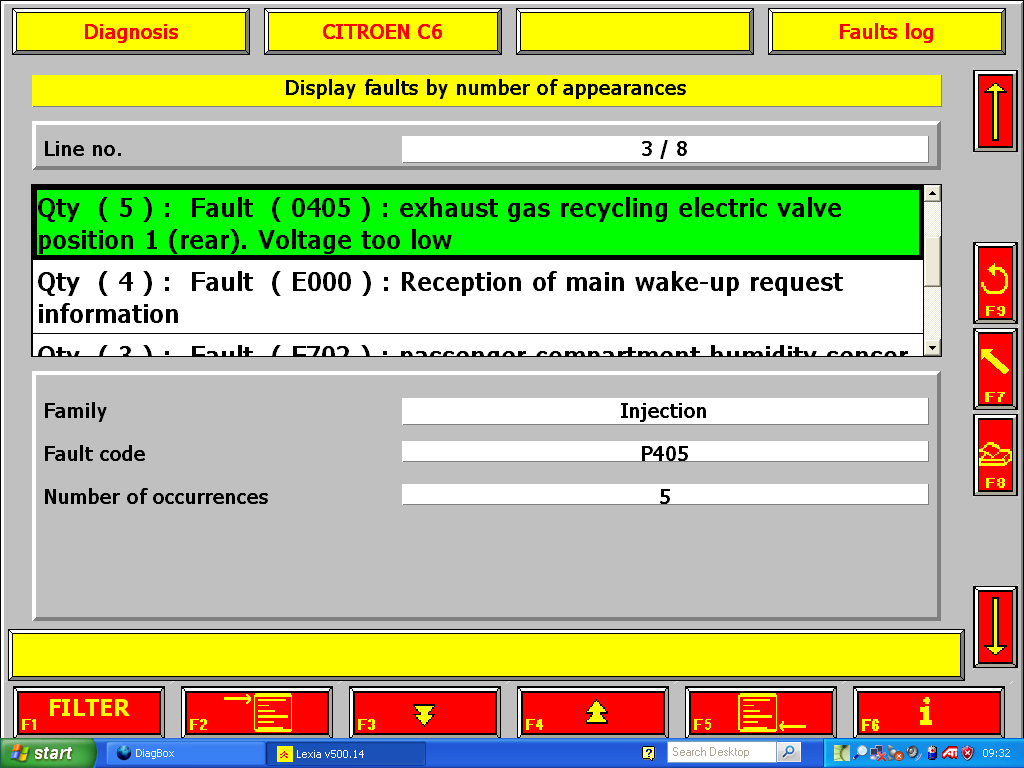This screenshot has width=1024, height=768.
Task: Click the F5 list-return arrow button
Action: point(760,712)
